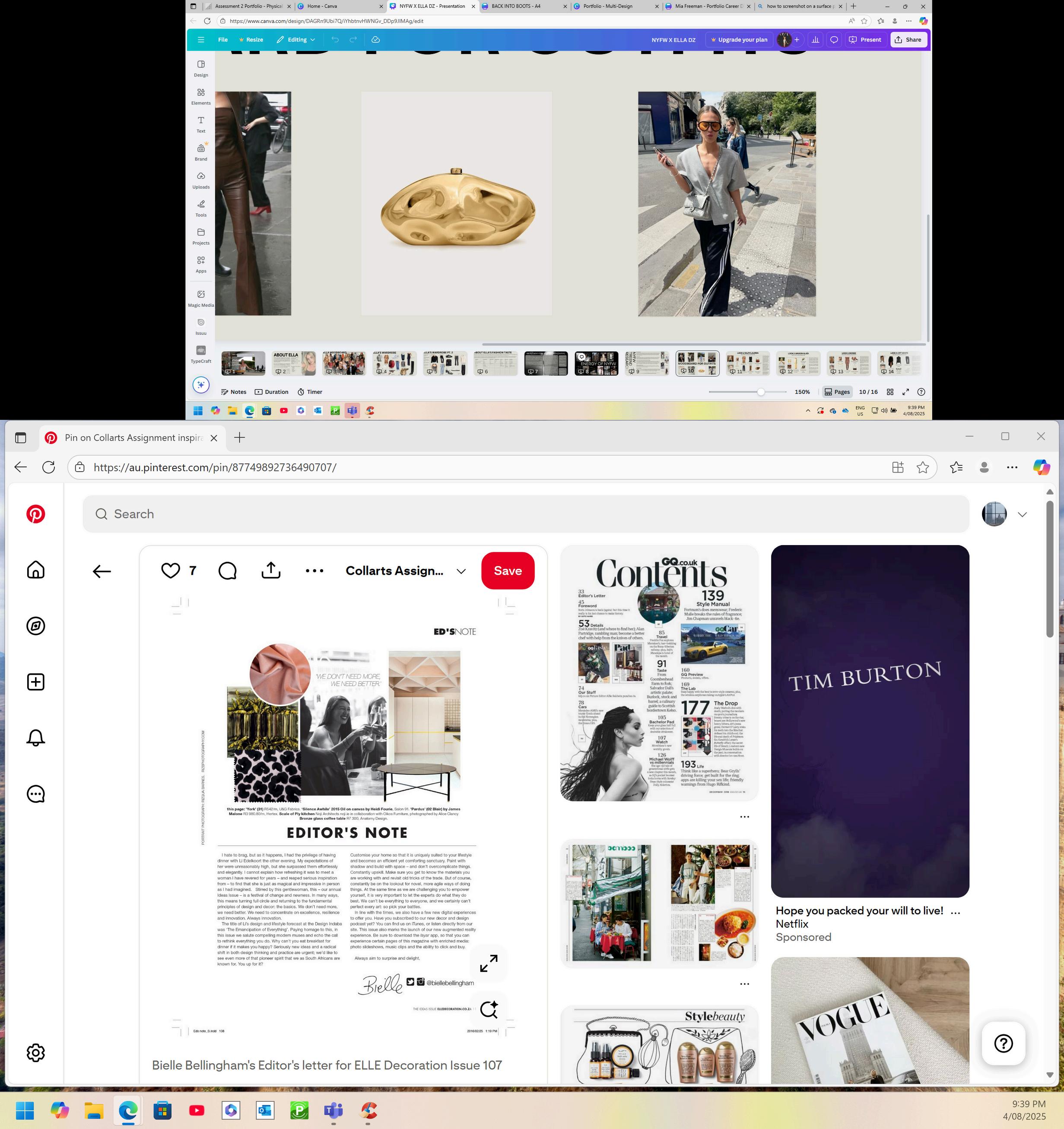Open Pinterest settings gear icon
This screenshot has width=1064, height=1129.
[x=36, y=1052]
